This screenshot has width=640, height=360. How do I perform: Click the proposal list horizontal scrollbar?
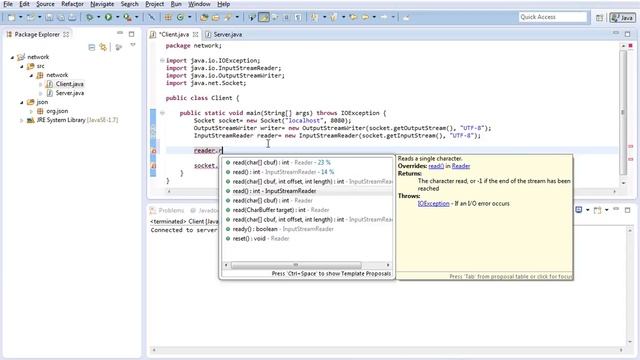[x=296, y=265]
